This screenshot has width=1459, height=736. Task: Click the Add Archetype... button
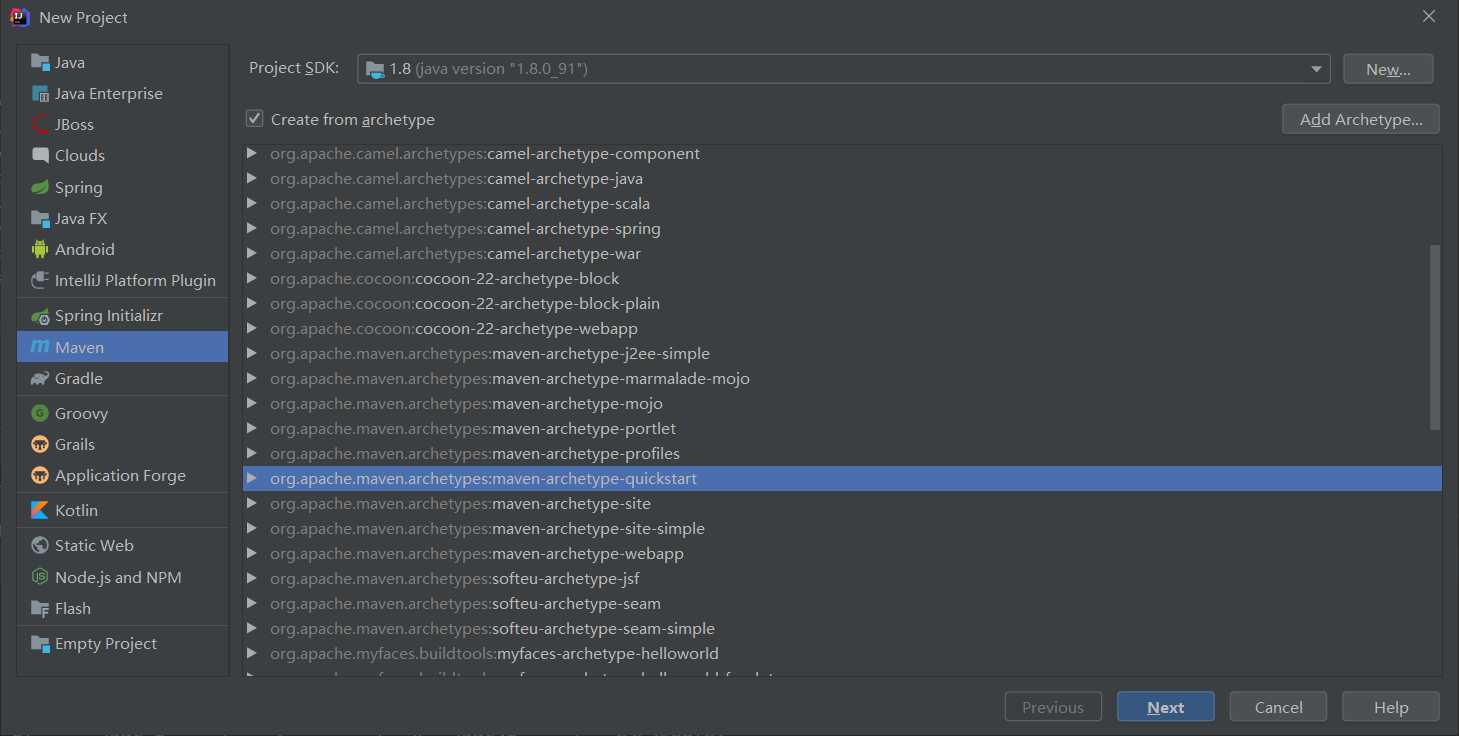pyautogui.click(x=1361, y=119)
